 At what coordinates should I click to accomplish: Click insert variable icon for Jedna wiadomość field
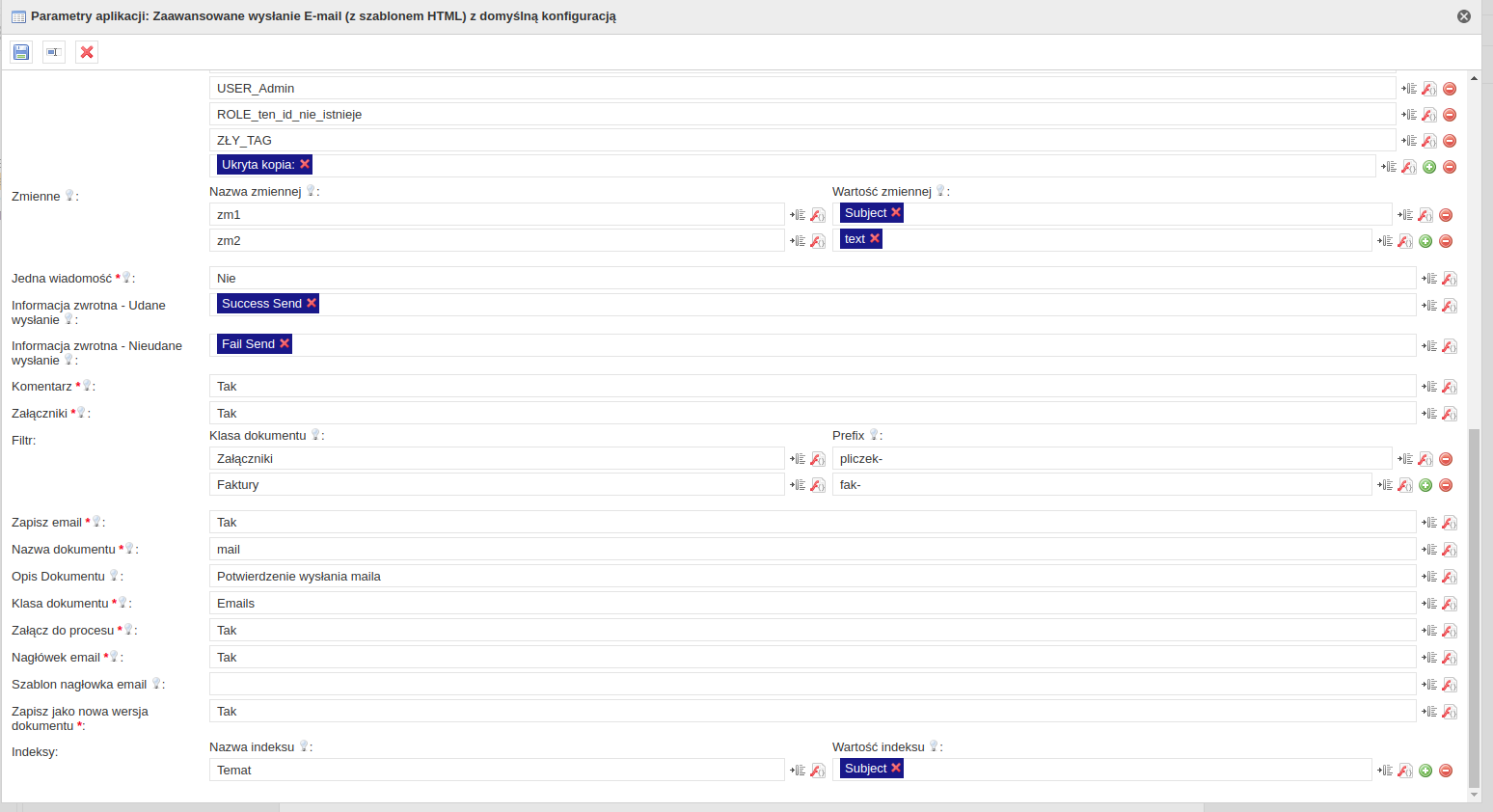click(x=1429, y=279)
